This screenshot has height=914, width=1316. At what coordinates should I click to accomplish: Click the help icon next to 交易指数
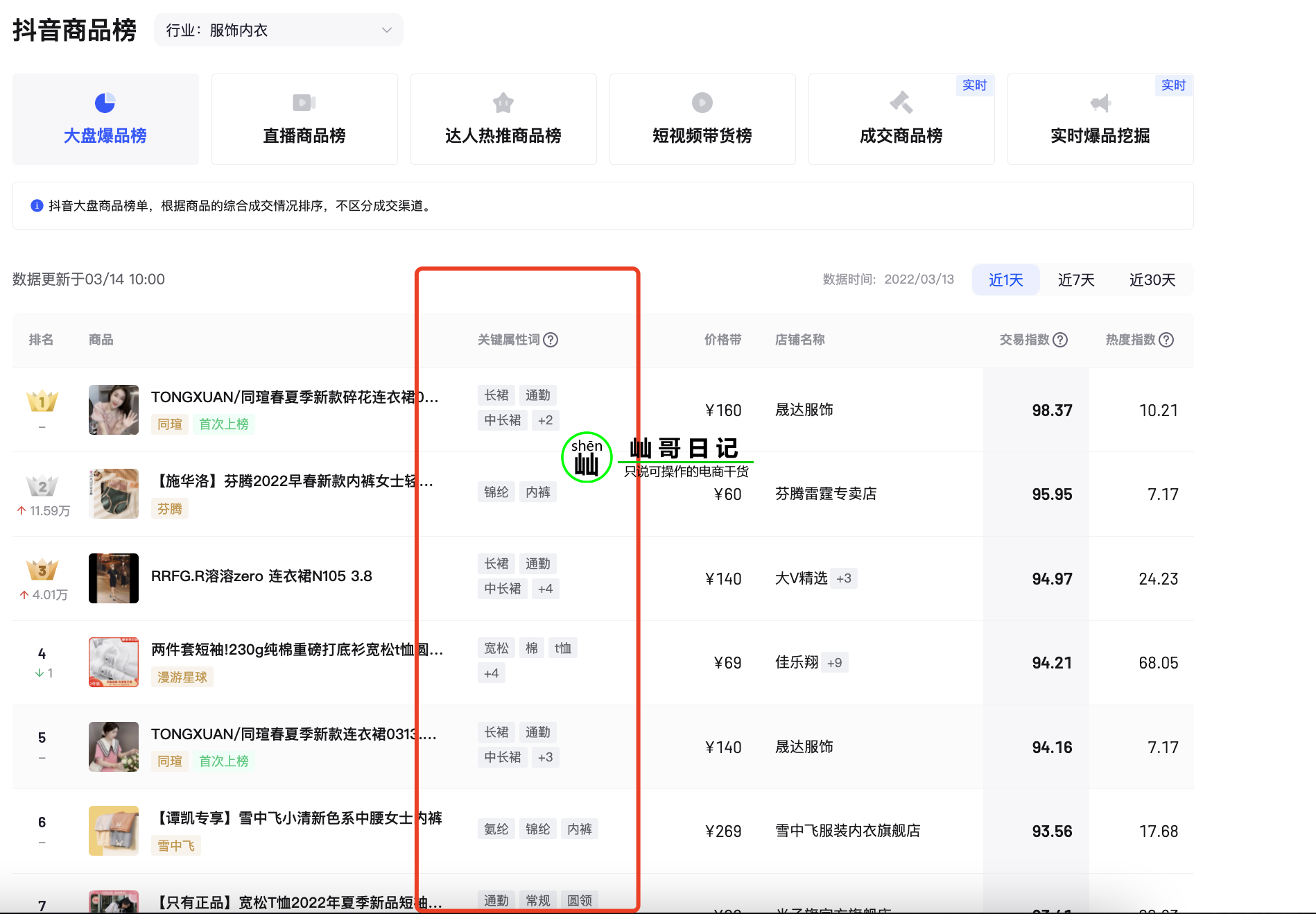1060,340
